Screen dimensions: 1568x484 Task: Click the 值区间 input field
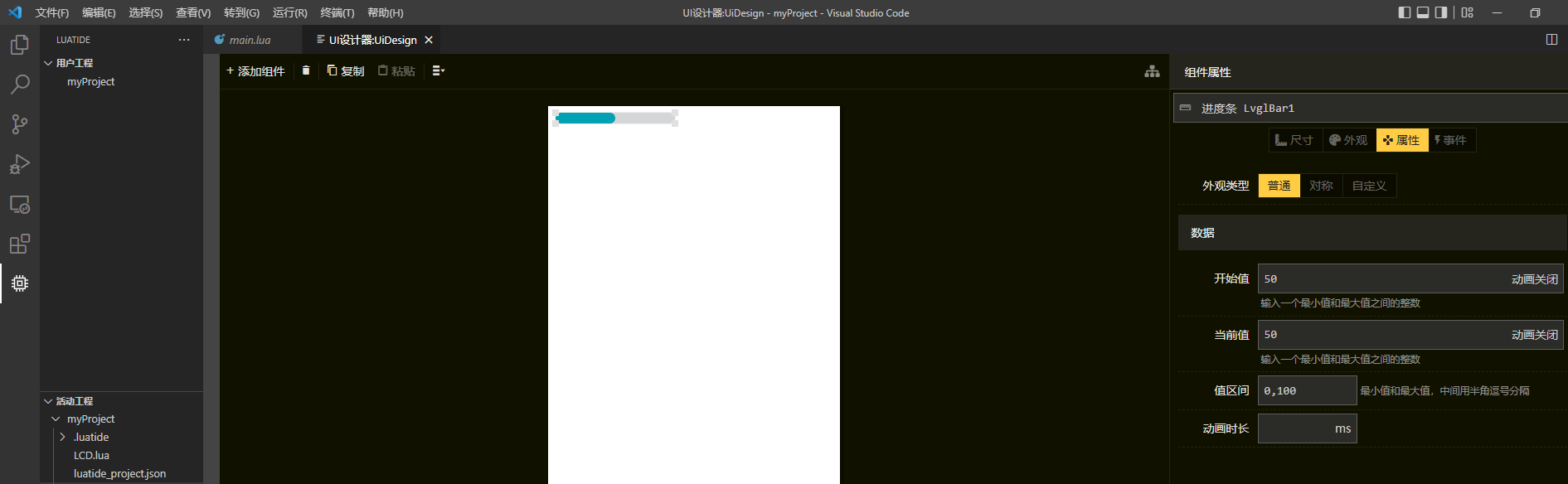1308,390
